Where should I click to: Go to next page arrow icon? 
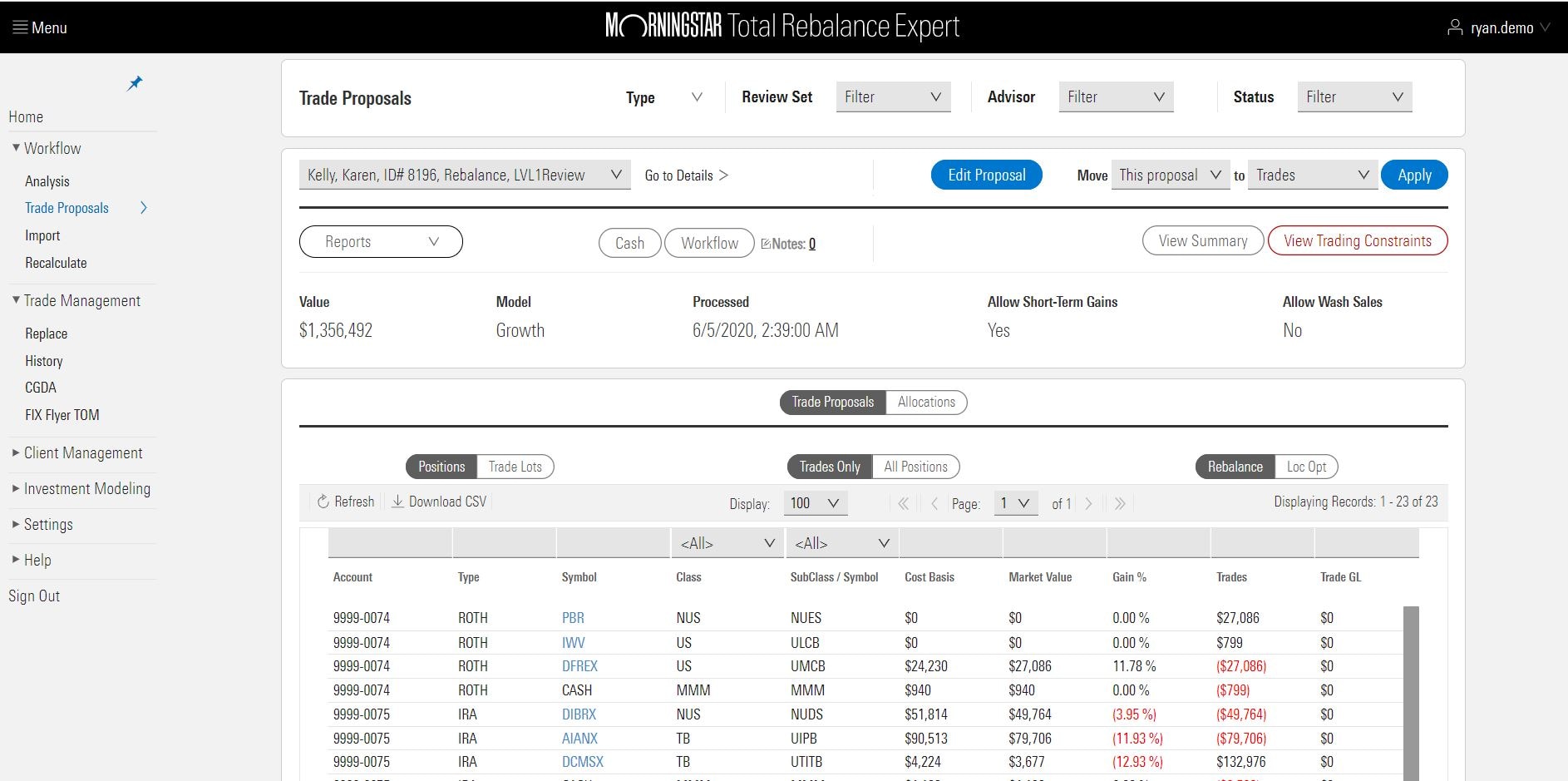(x=1089, y=503)
